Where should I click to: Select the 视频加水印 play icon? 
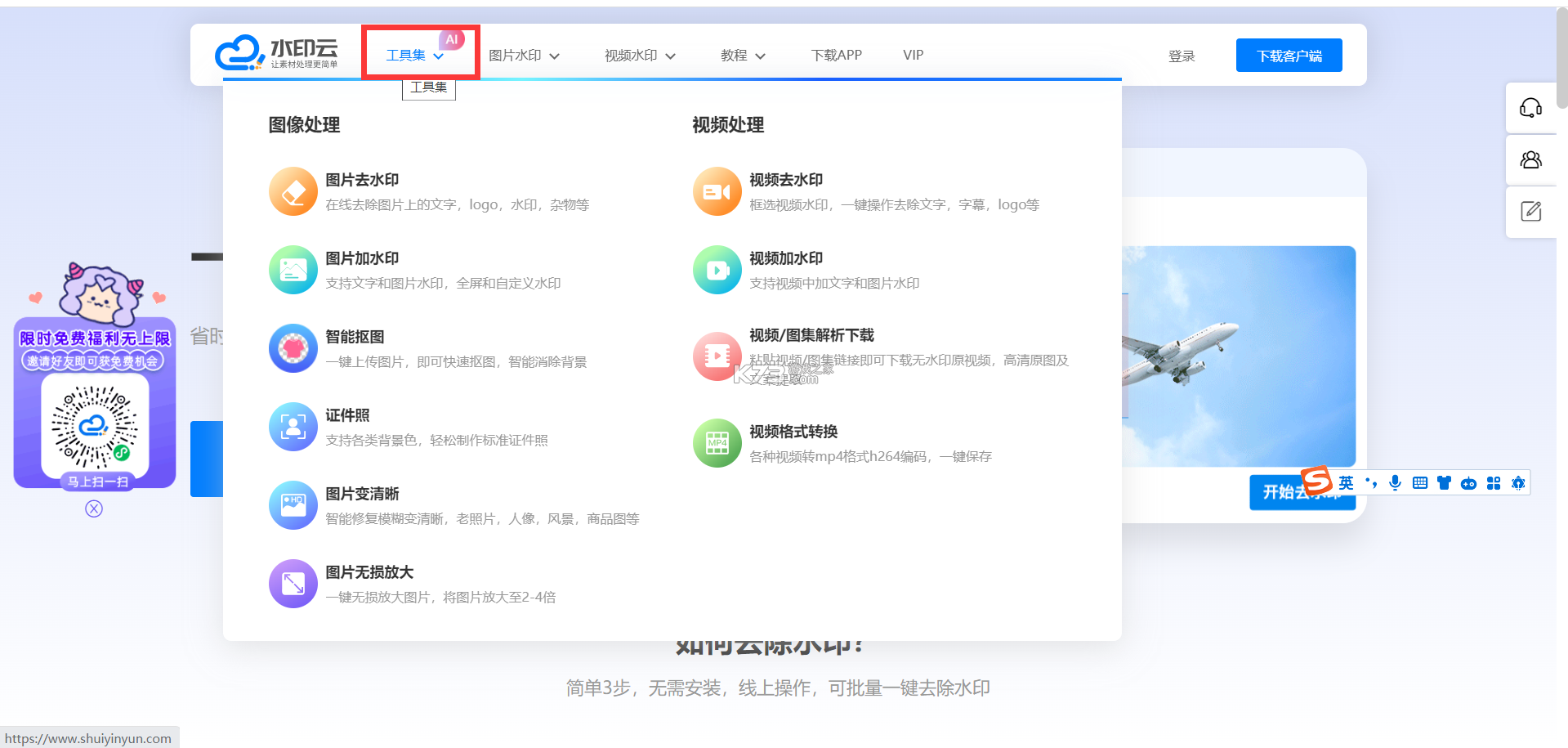(x=717, y=270)
